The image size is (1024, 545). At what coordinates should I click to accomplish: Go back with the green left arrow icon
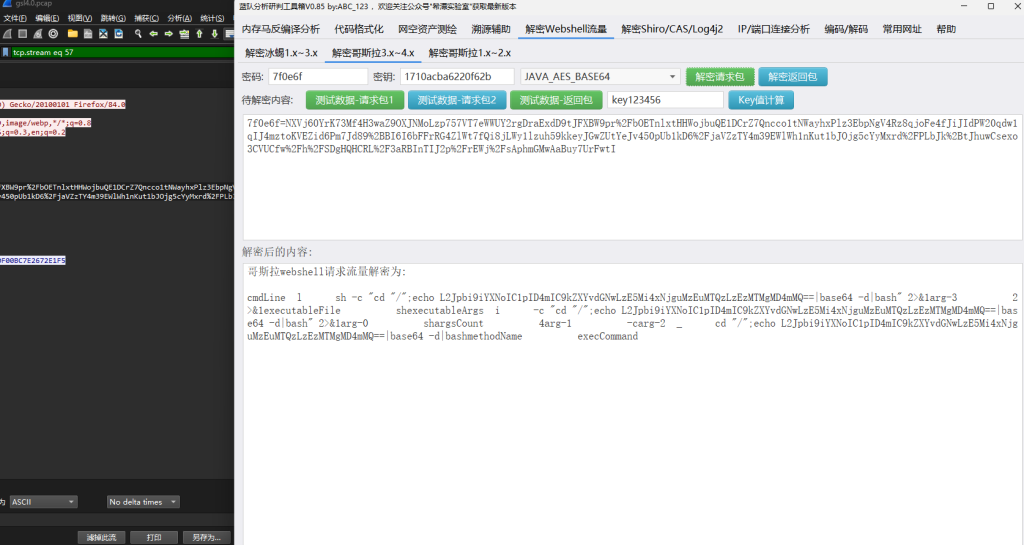coord(153,33)
